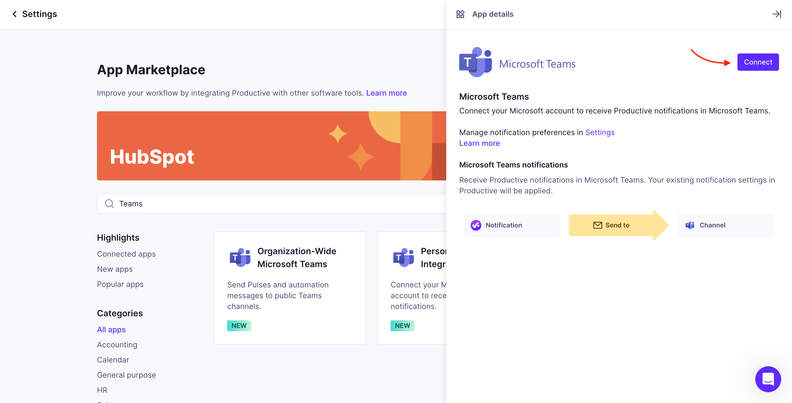Connect the Microsoft Teams app
Viewport: 792px width, 403px height.
[758, 62]
